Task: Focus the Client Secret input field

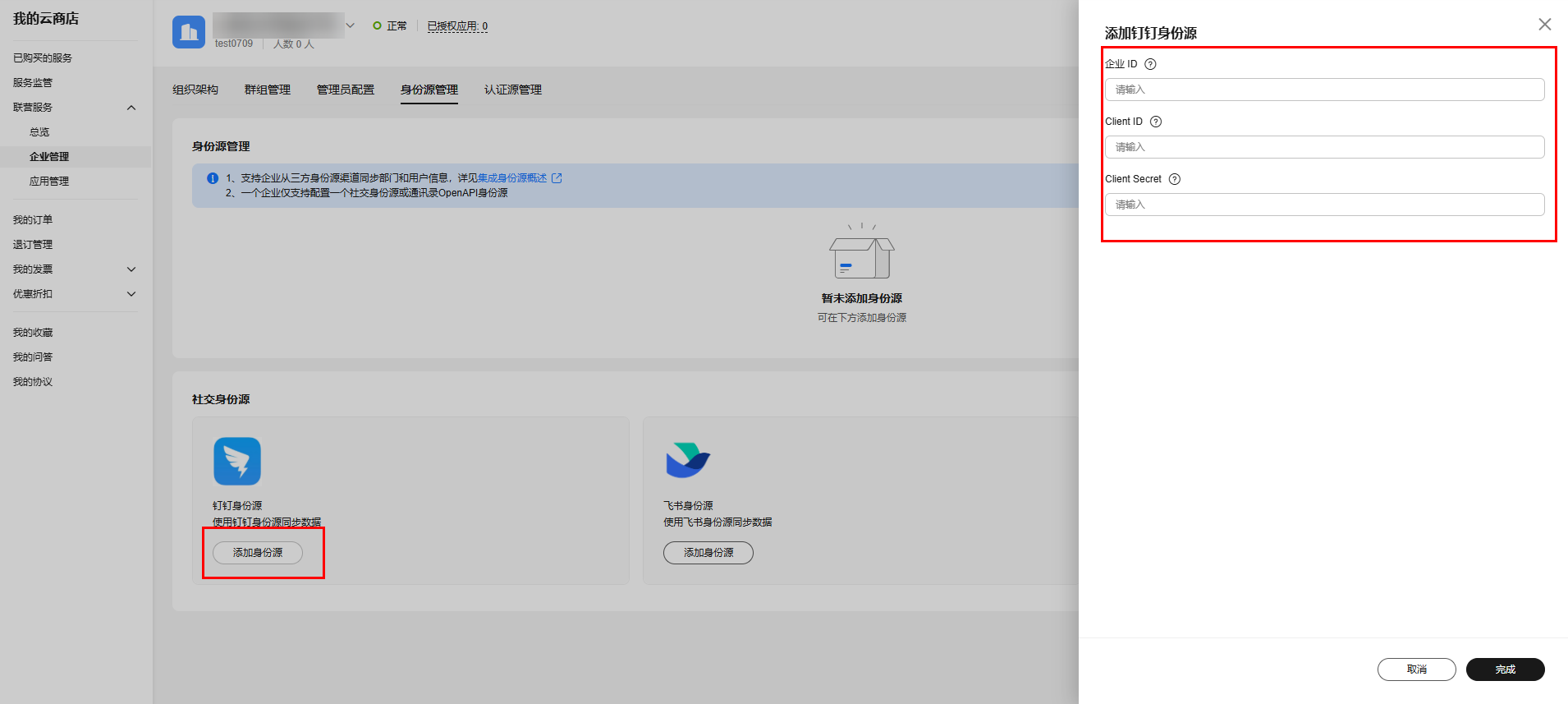Action: 1324,205
